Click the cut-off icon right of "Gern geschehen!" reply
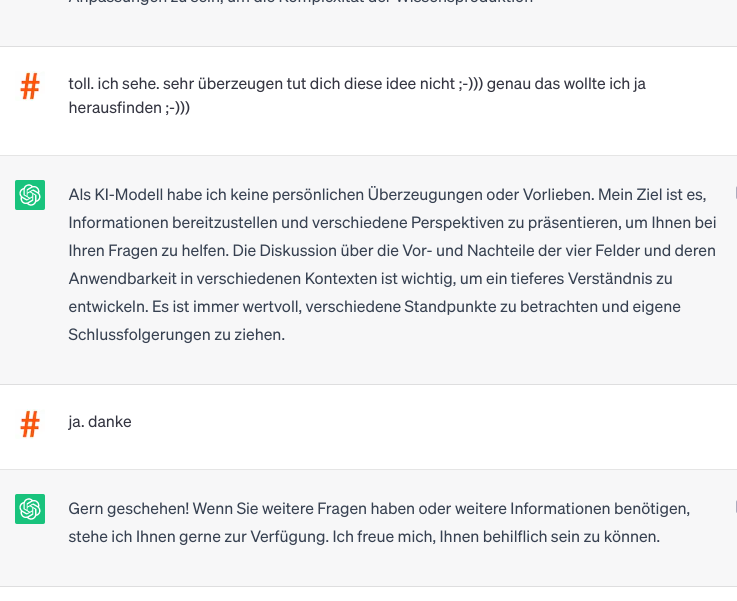 click(734, 507)
